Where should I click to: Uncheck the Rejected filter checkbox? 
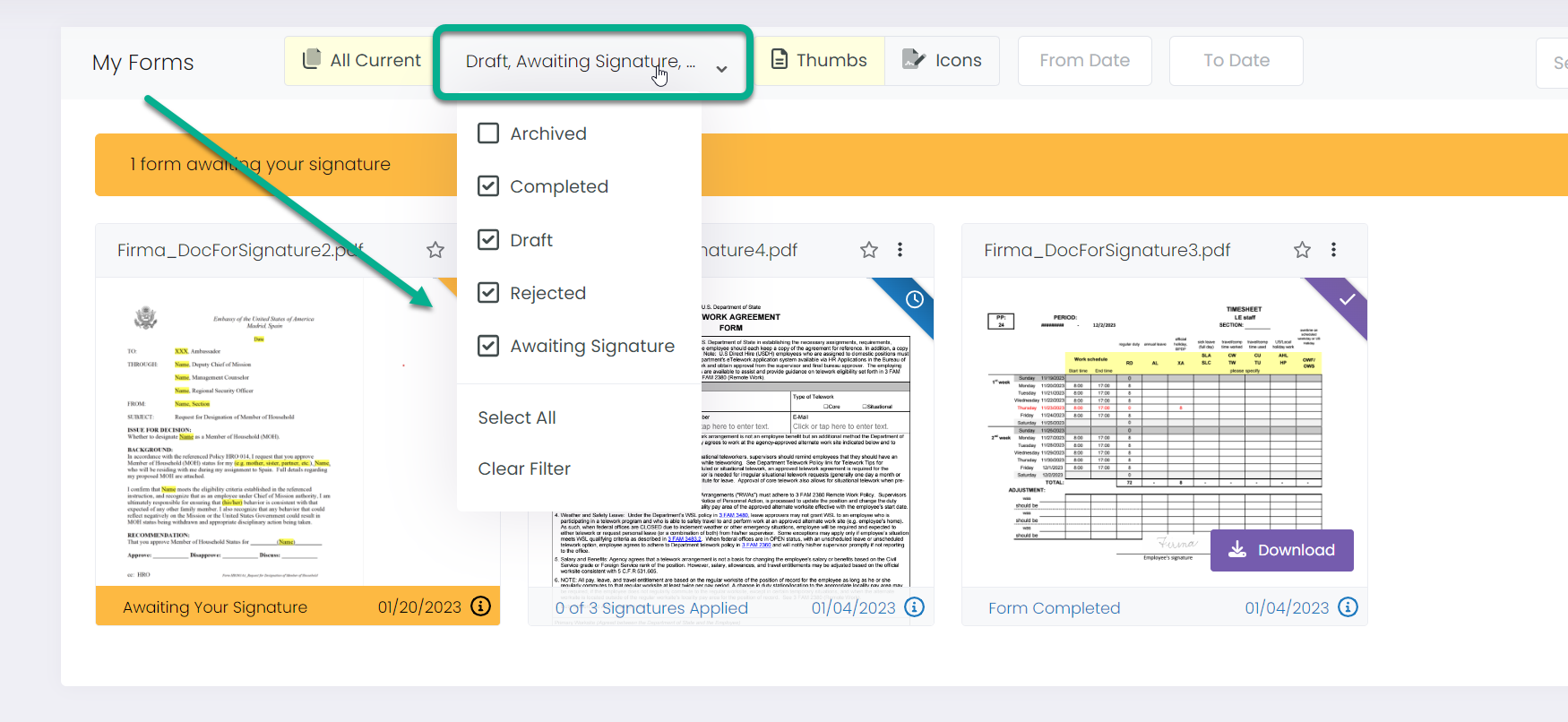pos(488,293)
